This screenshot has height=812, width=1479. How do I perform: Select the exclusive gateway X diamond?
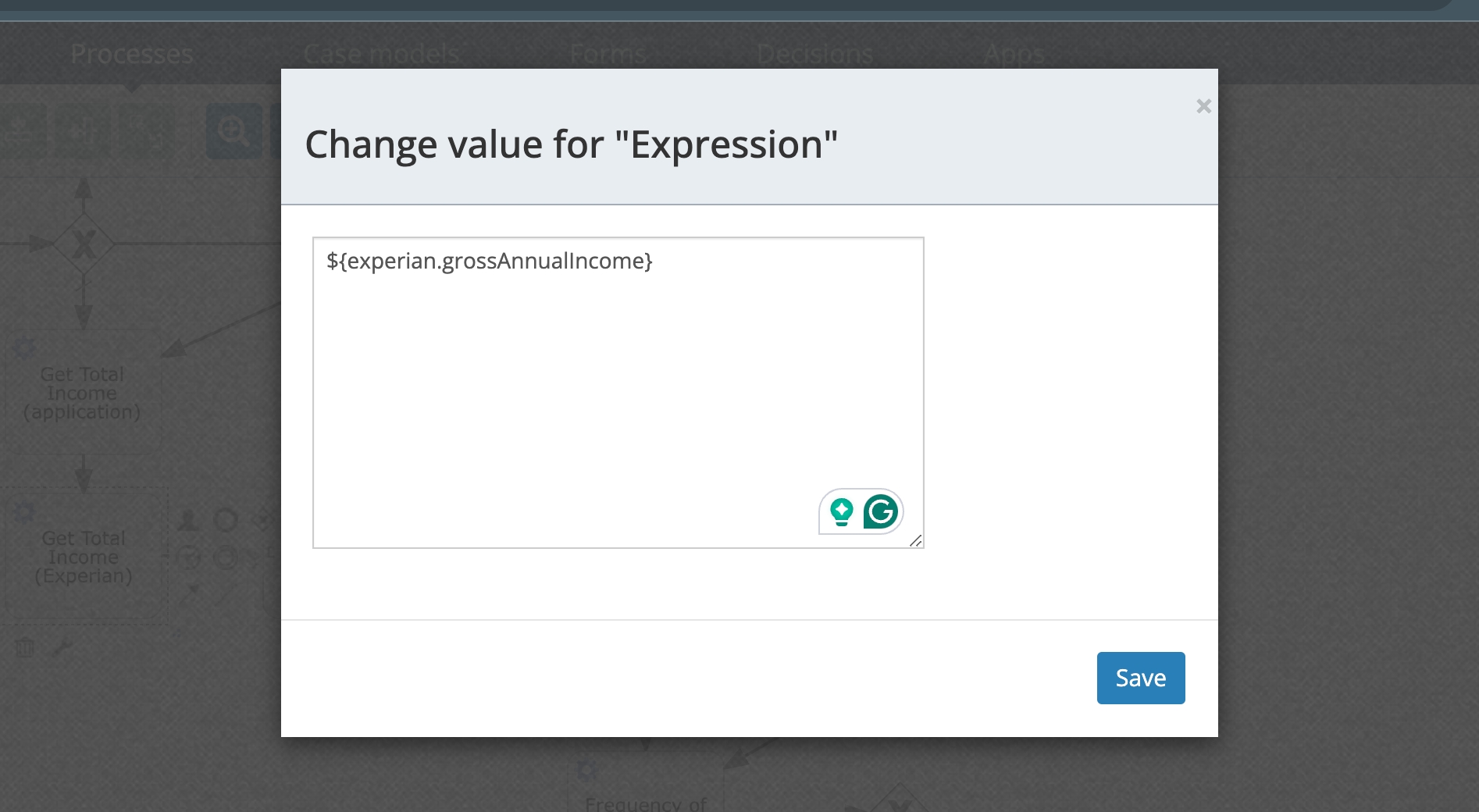pos(84,244)
